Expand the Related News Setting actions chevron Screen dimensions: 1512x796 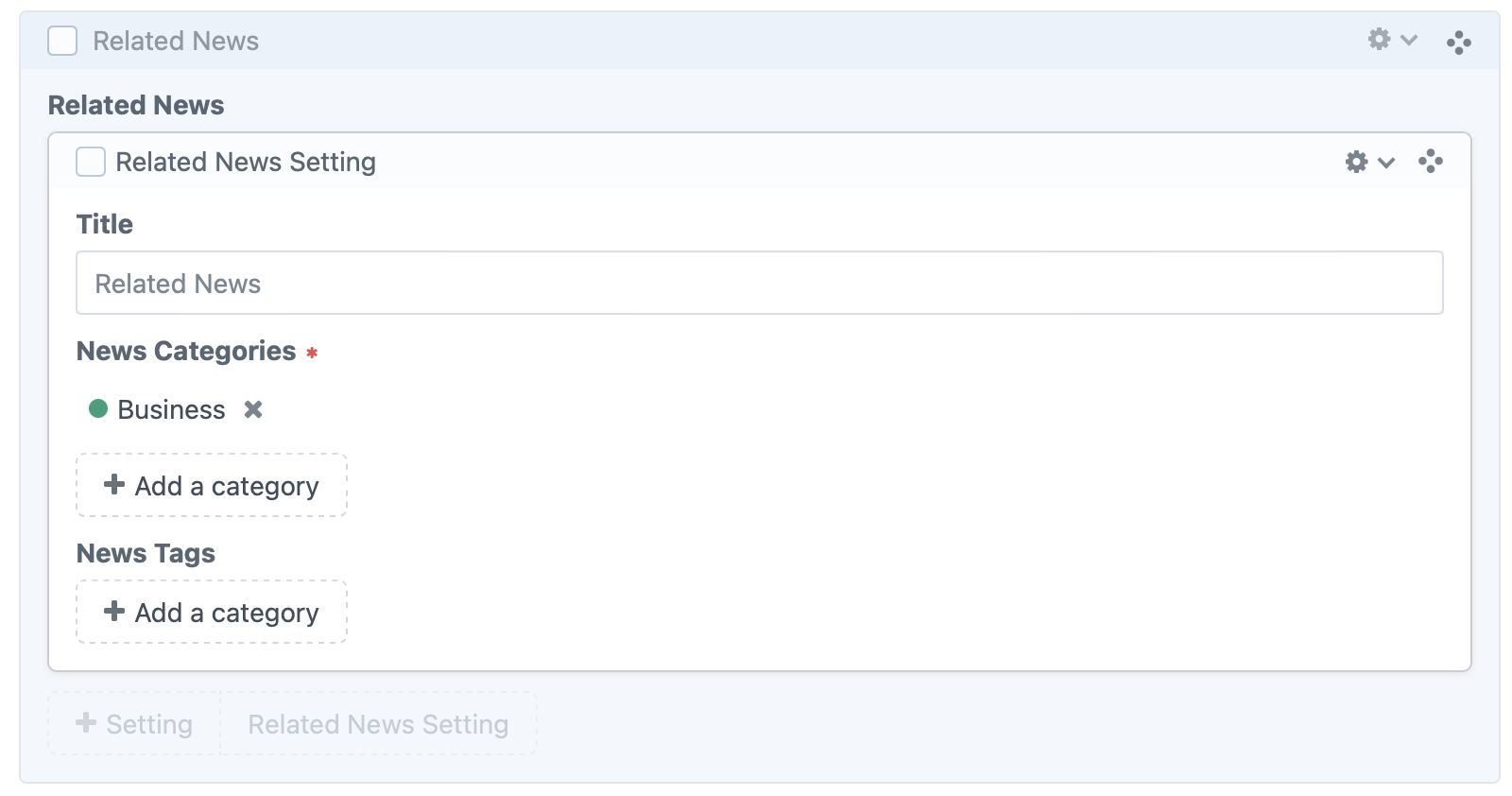(x=1386, y=163)
